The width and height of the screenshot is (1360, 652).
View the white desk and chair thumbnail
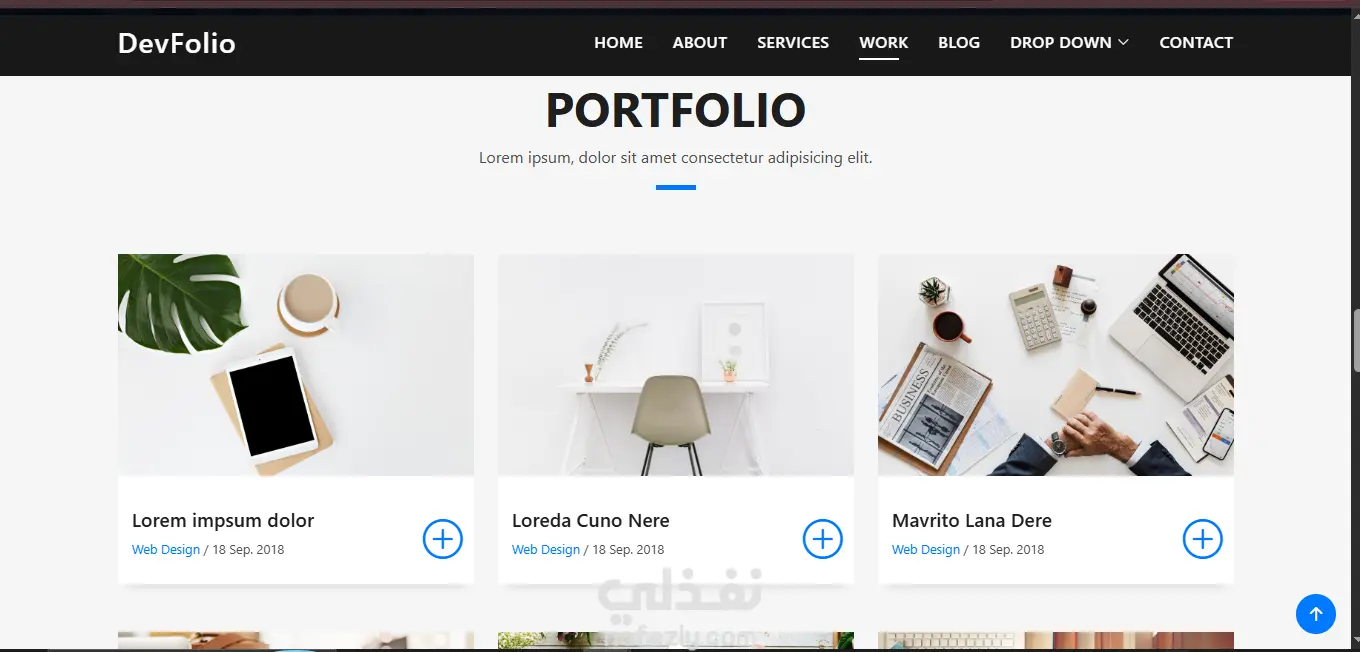click(676, 365)
